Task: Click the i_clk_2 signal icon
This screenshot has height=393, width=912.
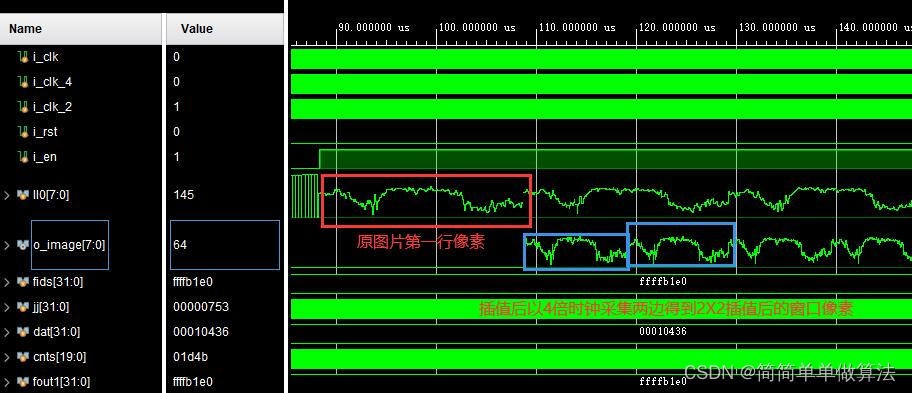Action: (23, 107)
